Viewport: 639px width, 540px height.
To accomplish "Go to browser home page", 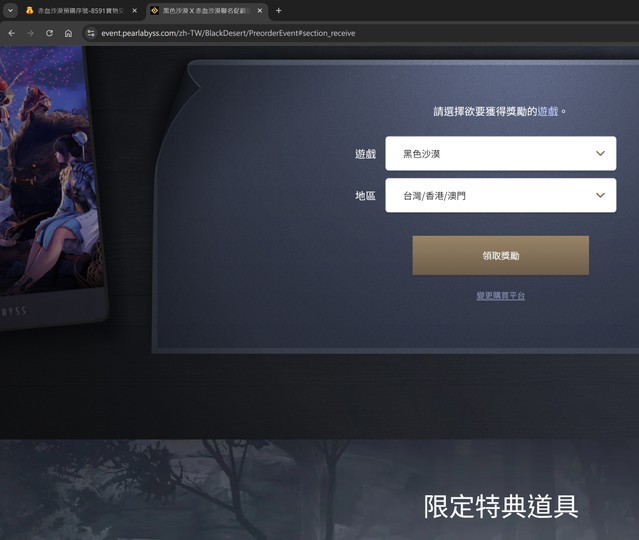I will (68, 33).
